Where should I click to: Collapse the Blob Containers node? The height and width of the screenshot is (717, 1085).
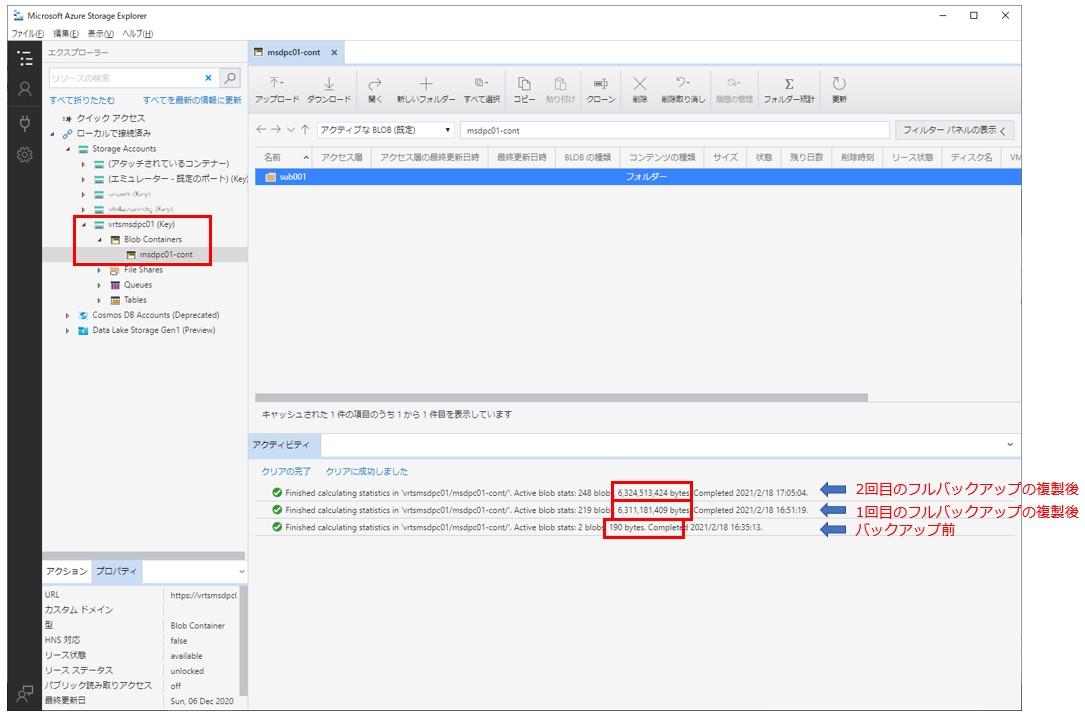tap(100, 239)
